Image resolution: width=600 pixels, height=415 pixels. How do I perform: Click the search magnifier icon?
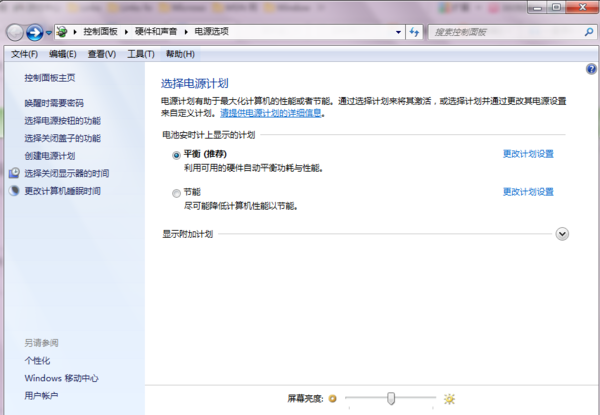point(589,32)
